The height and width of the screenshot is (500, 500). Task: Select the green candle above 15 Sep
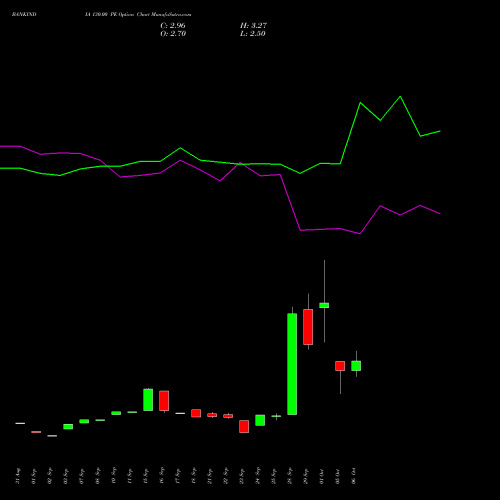148,400
